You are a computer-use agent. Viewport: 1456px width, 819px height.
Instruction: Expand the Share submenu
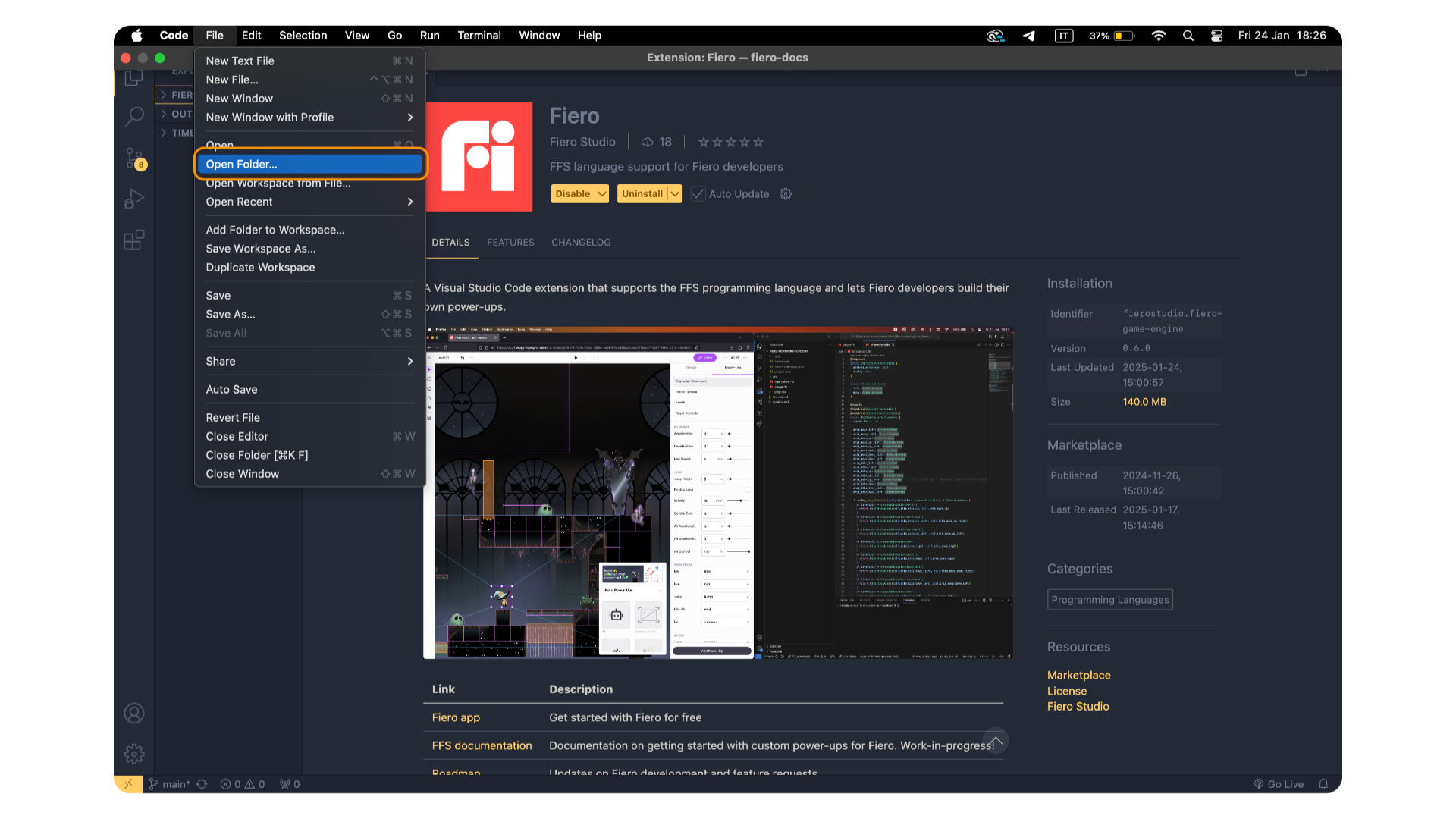tap(309, 362)
